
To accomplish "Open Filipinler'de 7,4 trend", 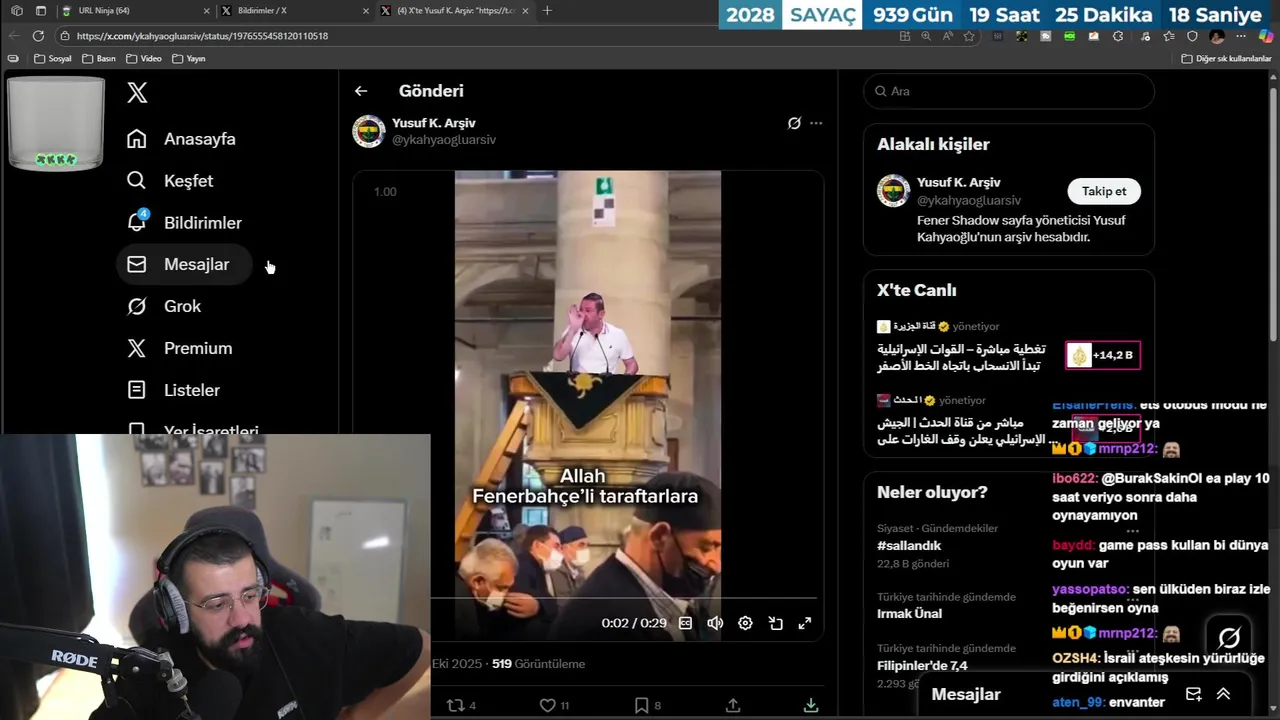I will point(922,666).
